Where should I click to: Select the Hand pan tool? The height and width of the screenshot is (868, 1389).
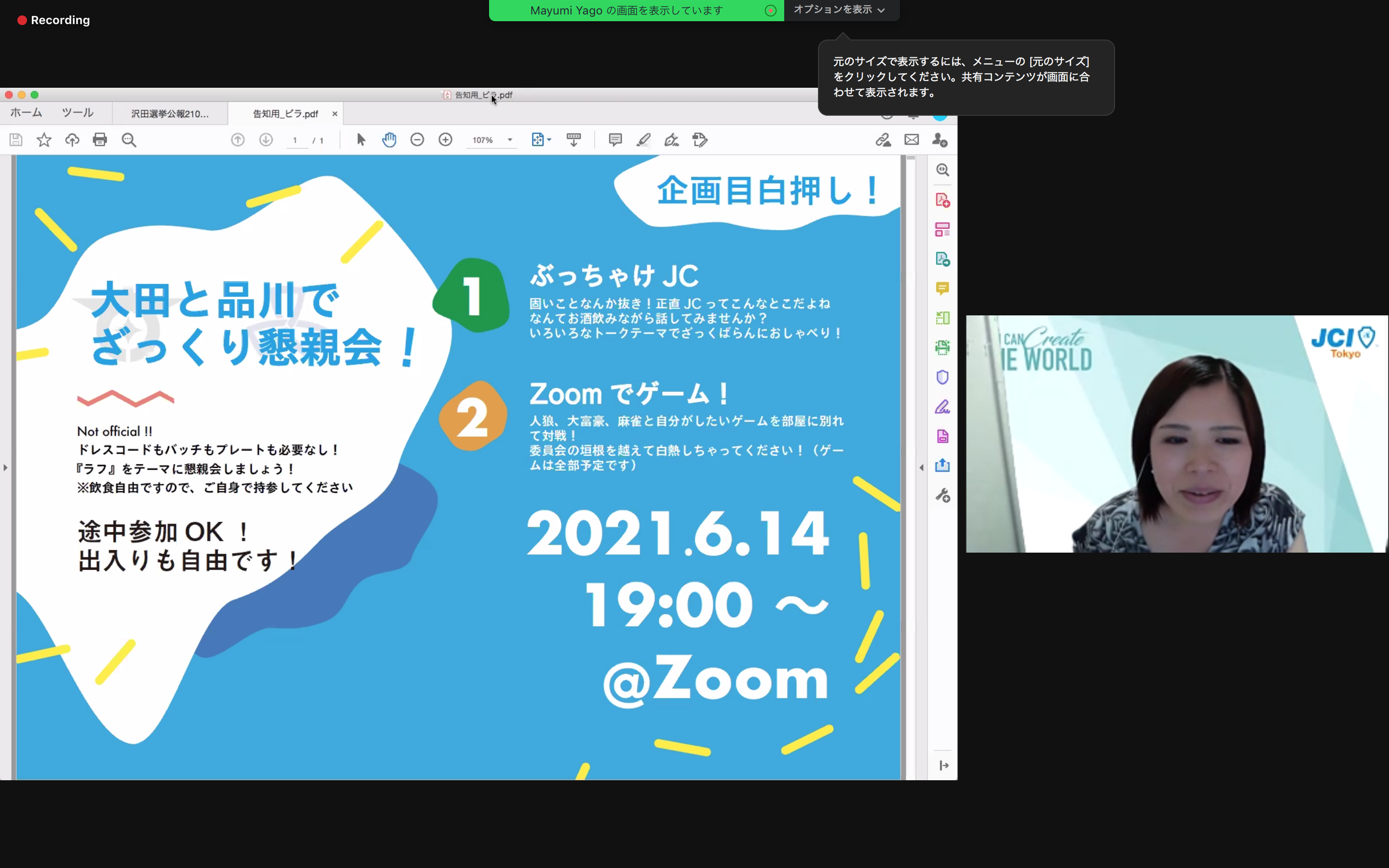point(389,139)
